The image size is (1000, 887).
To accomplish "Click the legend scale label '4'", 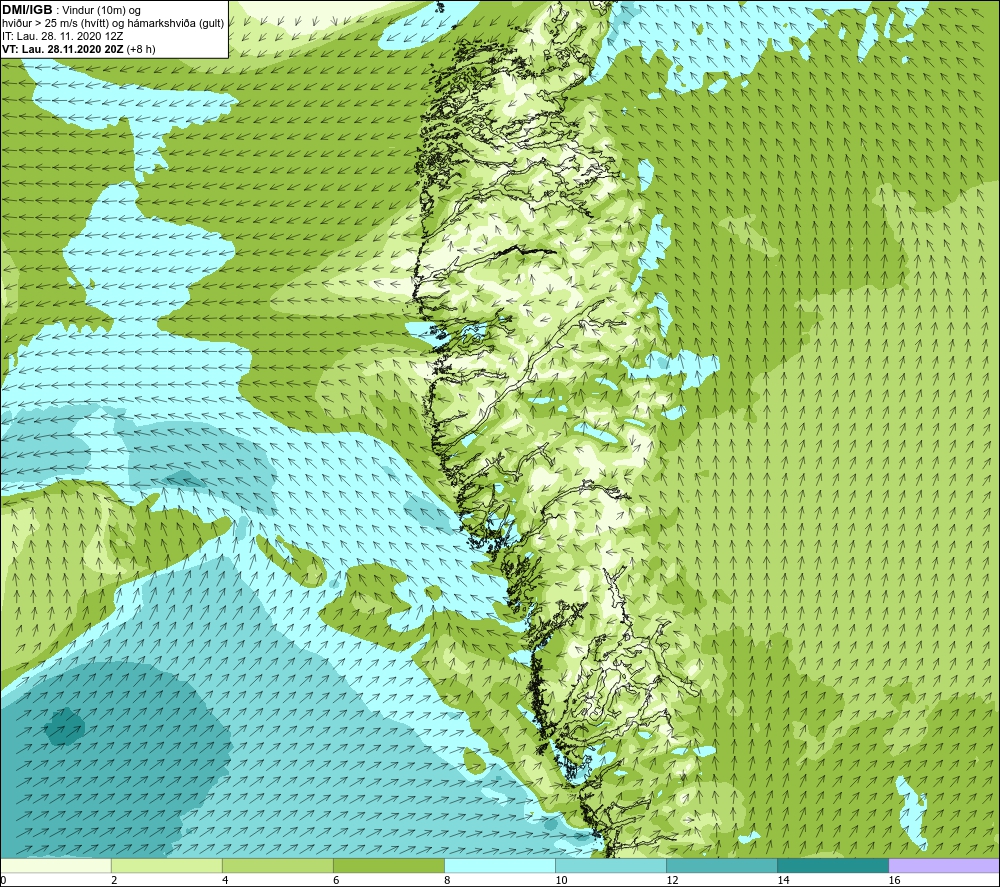I will [225, 880].
